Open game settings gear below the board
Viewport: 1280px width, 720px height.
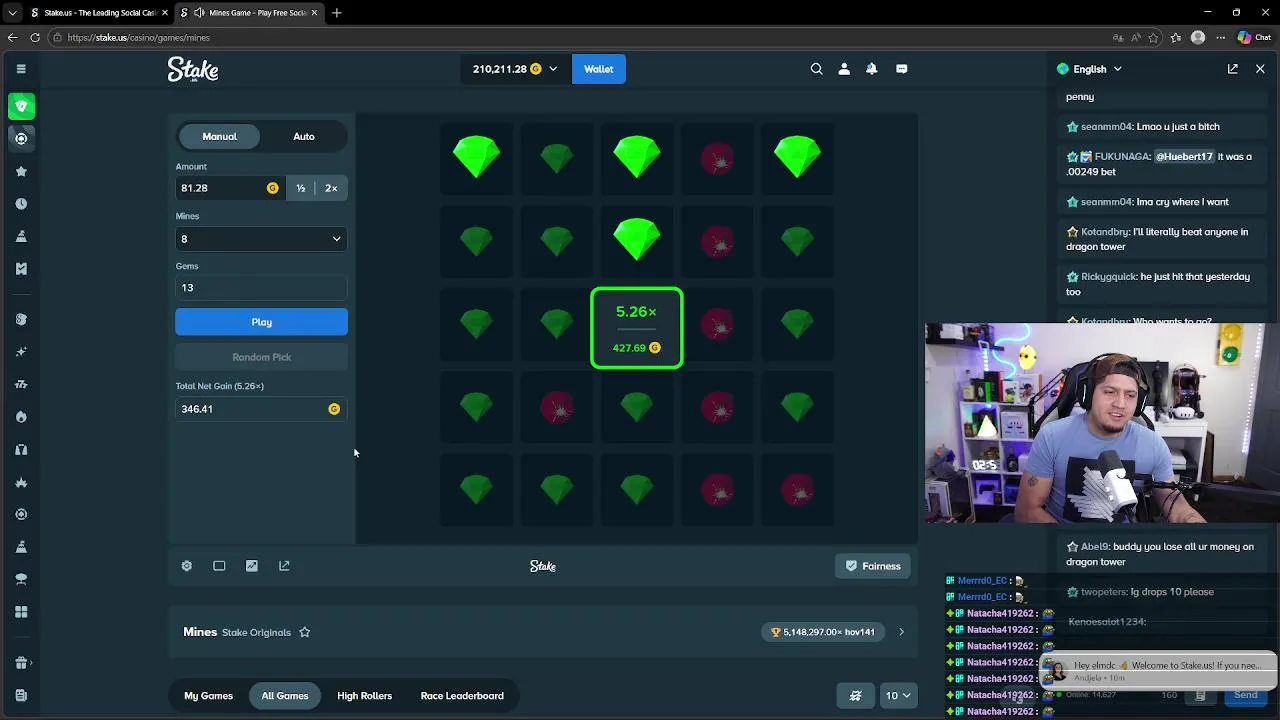pyautogui.click(x=187, y=566)
